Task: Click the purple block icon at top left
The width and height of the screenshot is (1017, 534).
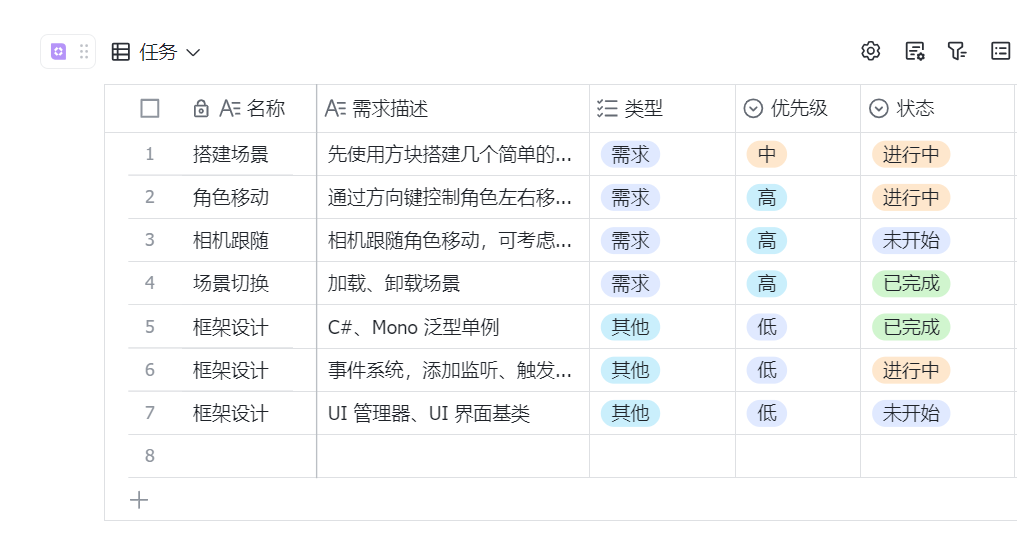Action: pyautogui.click(x=58, y=52)
